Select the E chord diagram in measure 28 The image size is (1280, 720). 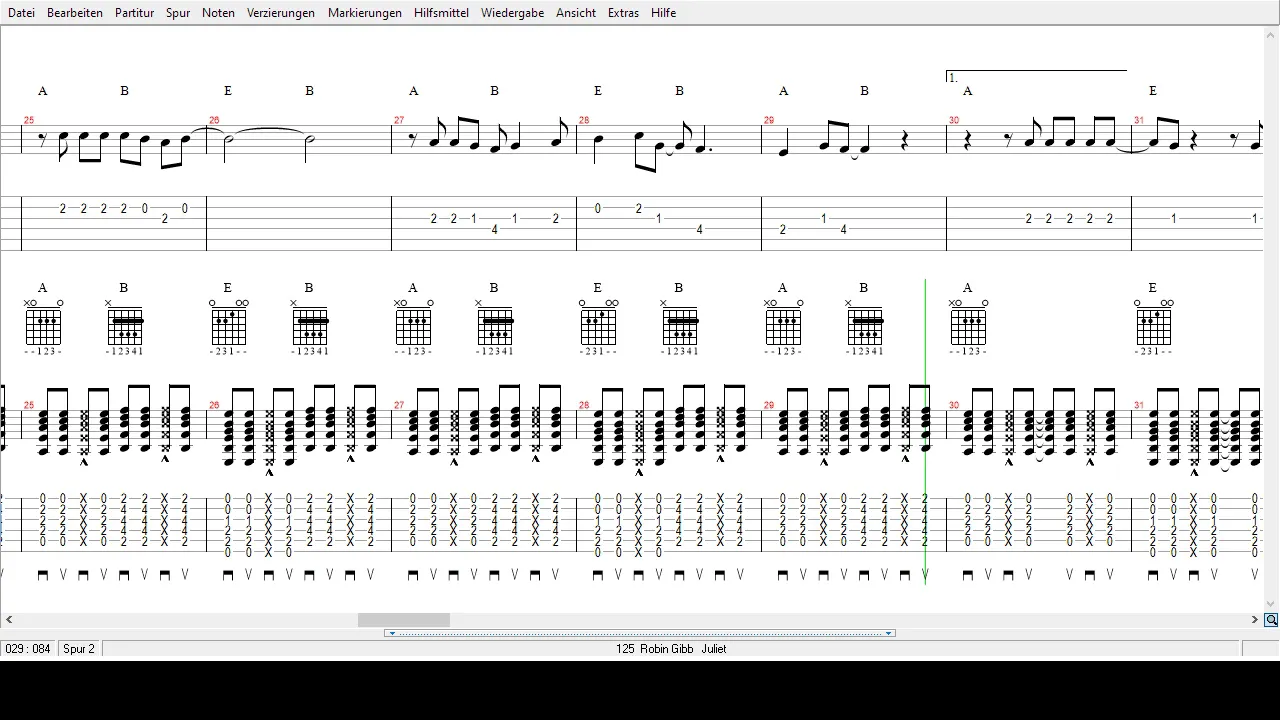[598, 326]
